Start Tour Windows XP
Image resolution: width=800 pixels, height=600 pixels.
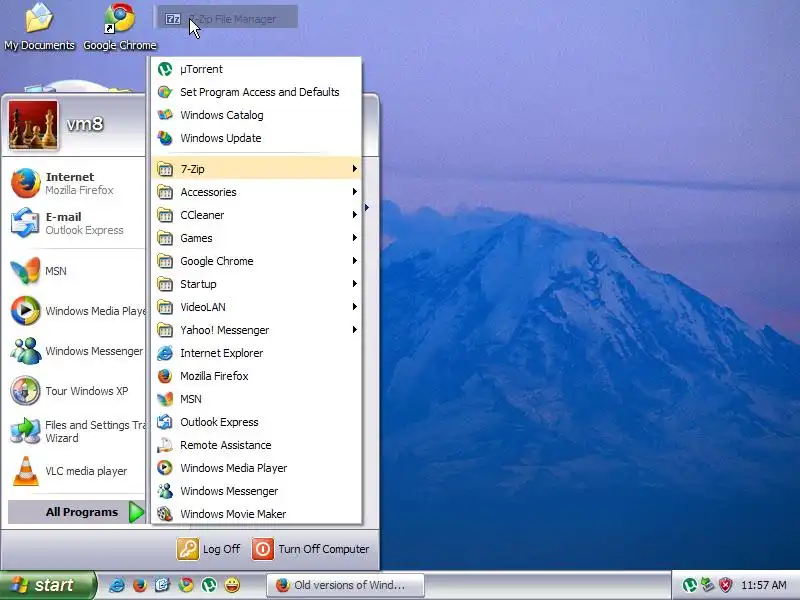[x=76, y=391]
